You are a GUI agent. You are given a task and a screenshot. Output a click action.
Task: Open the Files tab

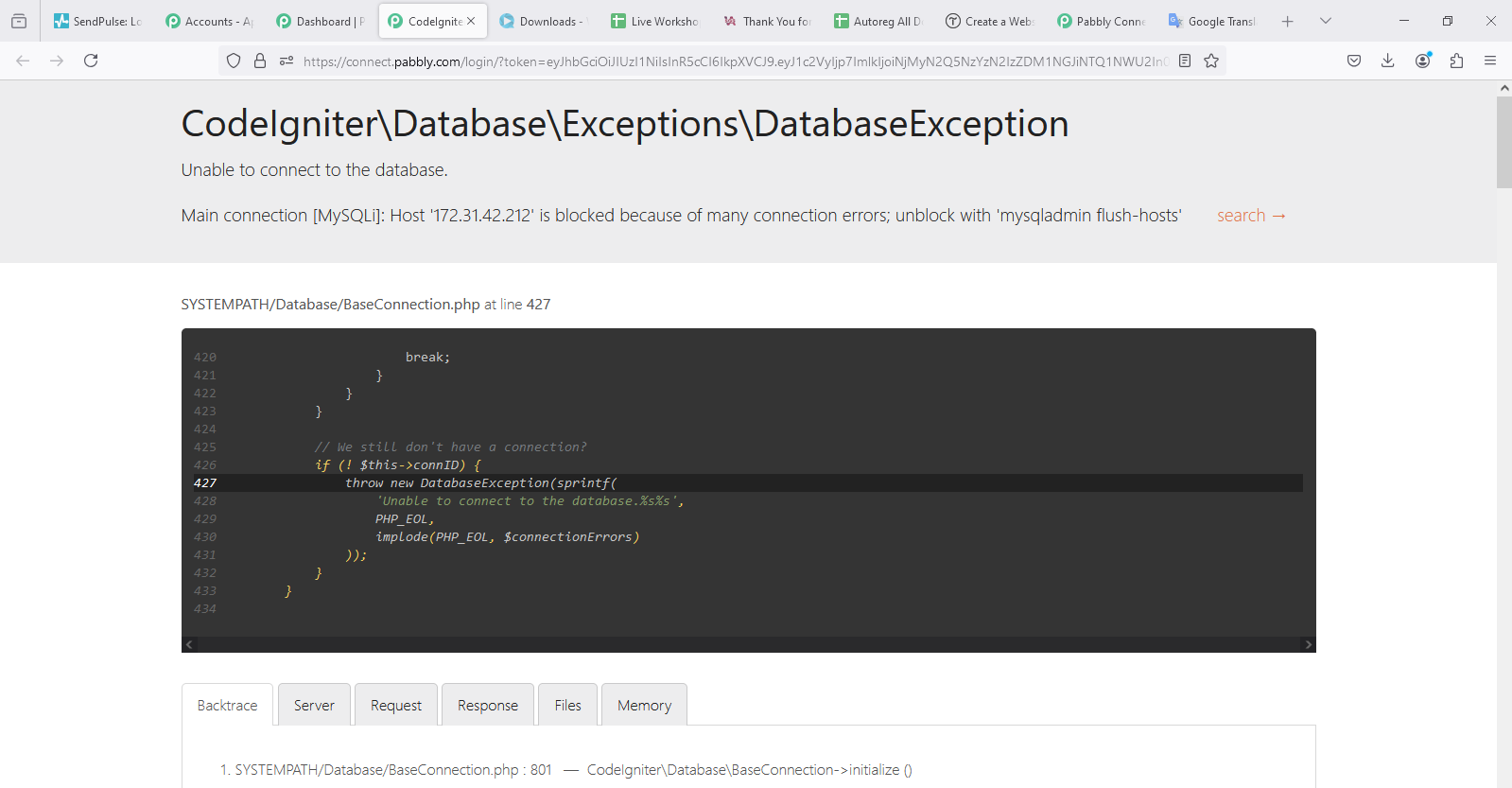[x=567, y=705]
